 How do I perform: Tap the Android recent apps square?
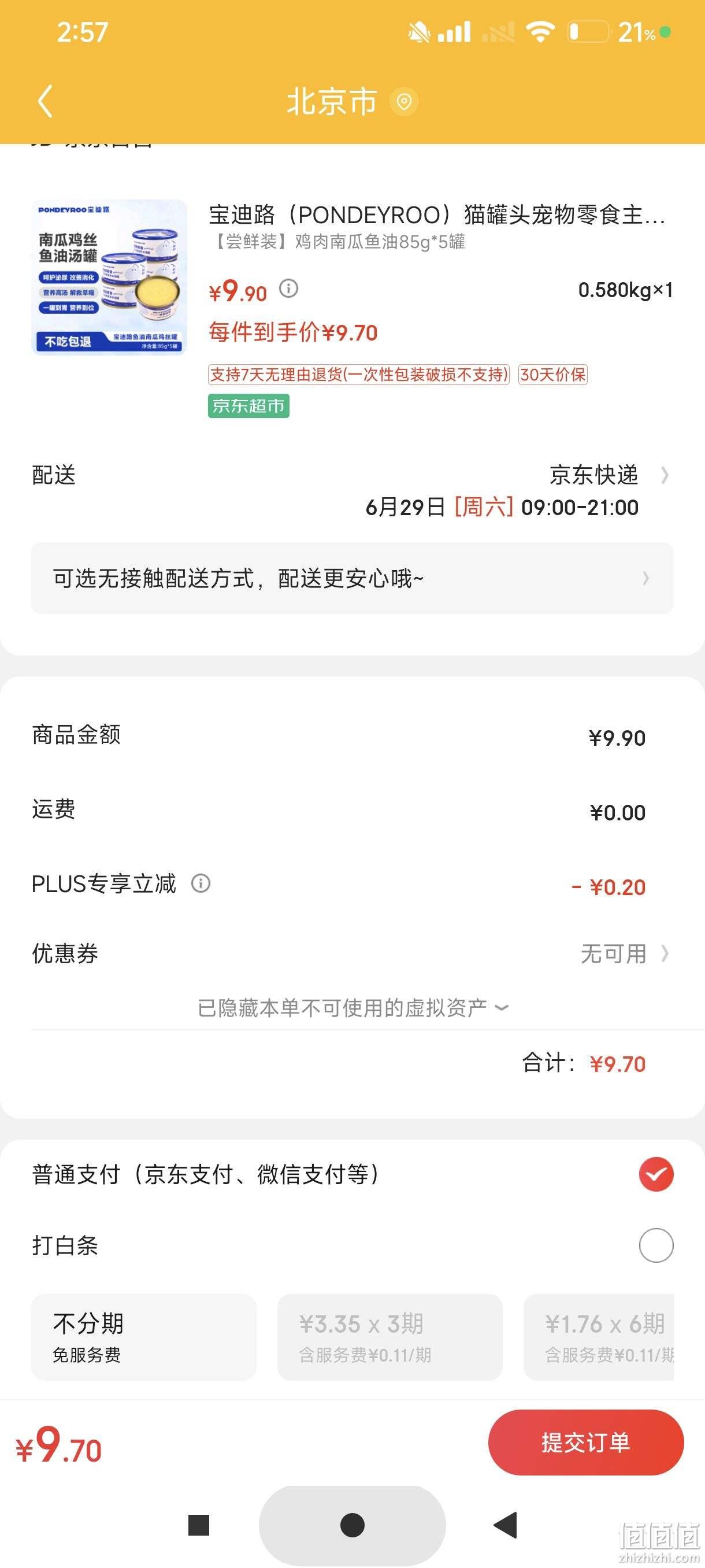pyautogui.click(x=199, y=1525)
